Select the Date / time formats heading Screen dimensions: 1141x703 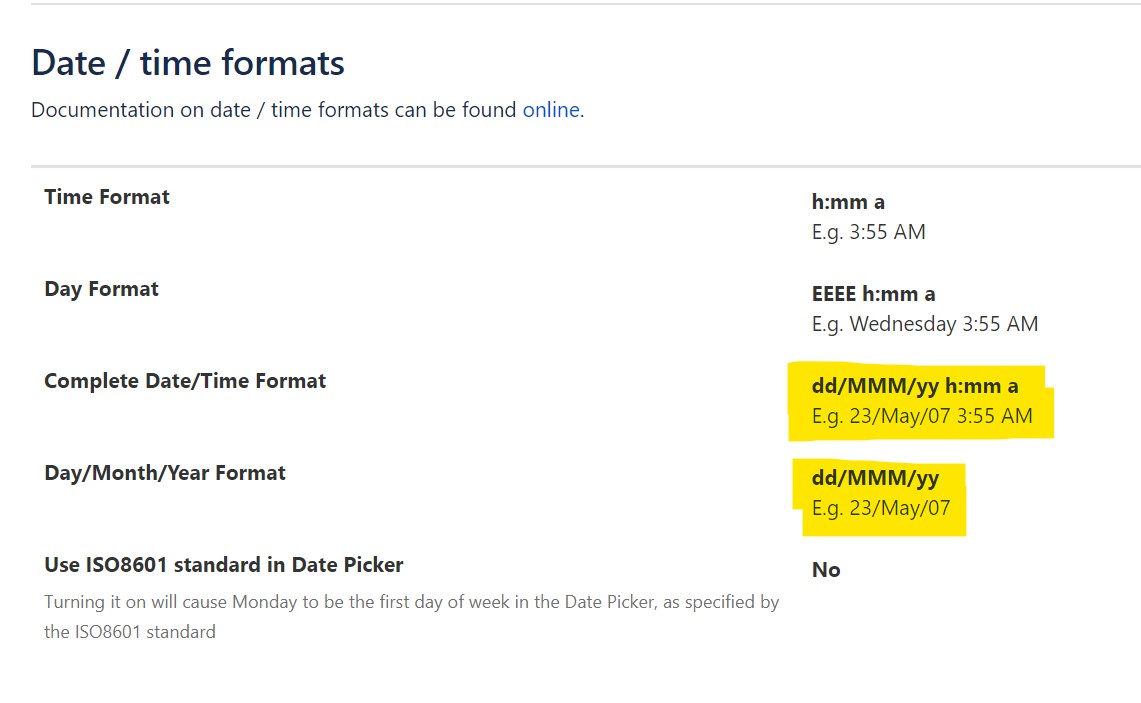(186, 62)
